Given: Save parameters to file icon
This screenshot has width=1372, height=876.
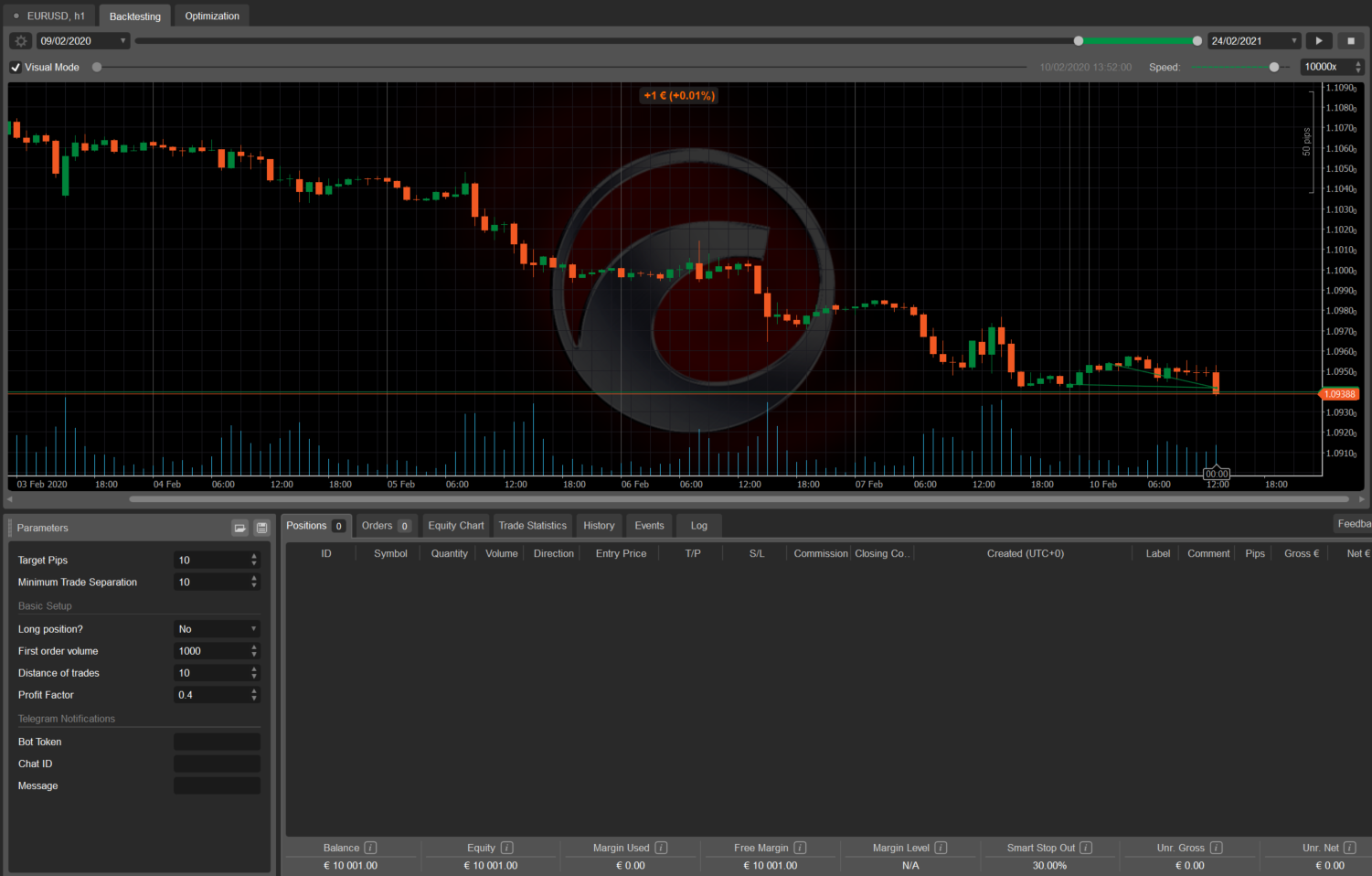Looking at the screenshot, I should 261,528.
